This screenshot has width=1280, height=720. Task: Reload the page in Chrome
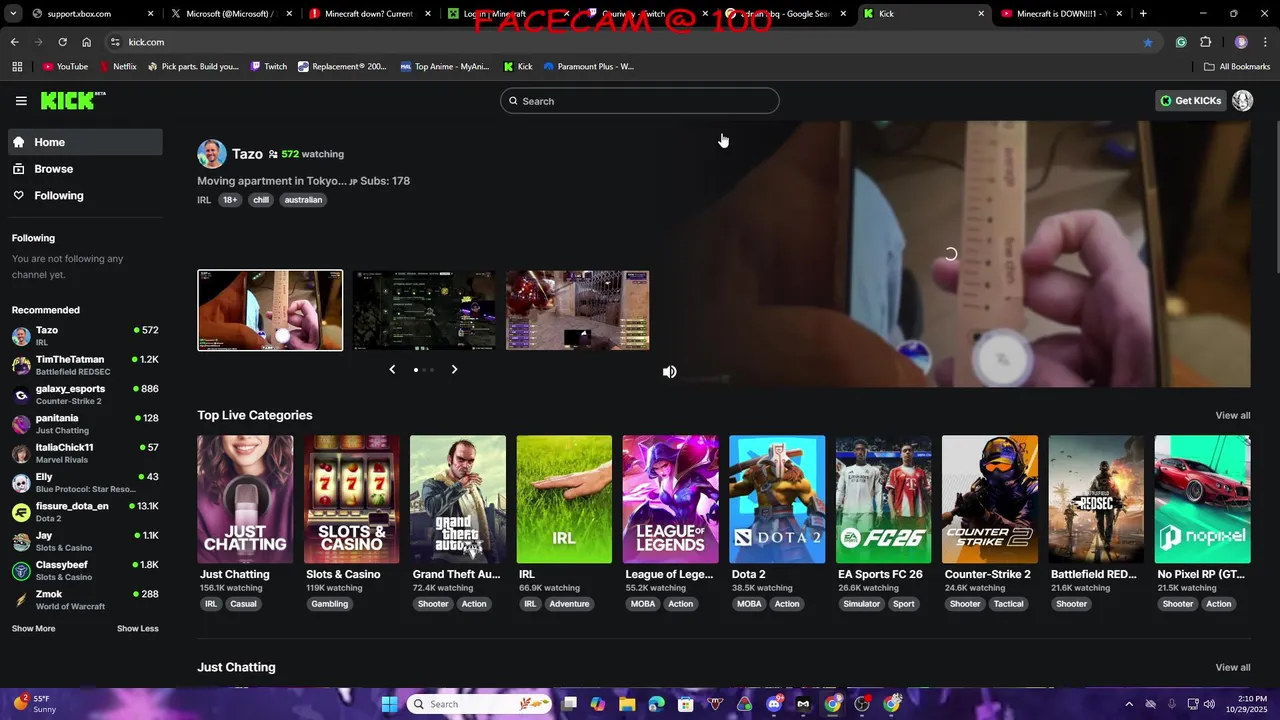62,42
